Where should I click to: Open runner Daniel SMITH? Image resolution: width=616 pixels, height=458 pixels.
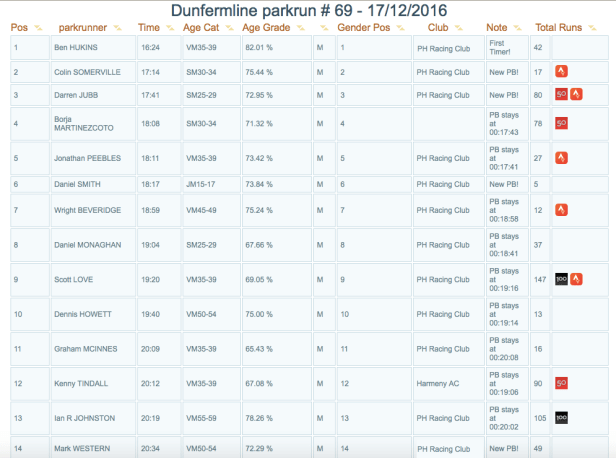tap(77, 184)
